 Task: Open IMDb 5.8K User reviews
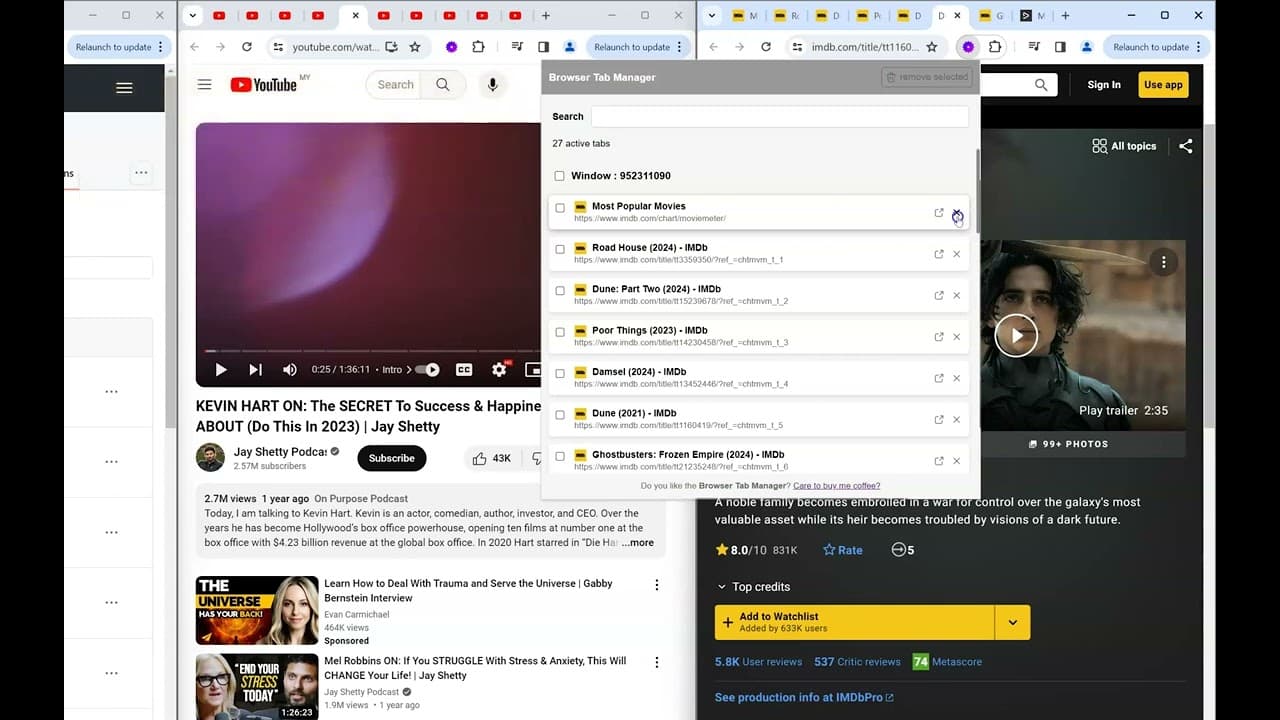coord(758,662)
